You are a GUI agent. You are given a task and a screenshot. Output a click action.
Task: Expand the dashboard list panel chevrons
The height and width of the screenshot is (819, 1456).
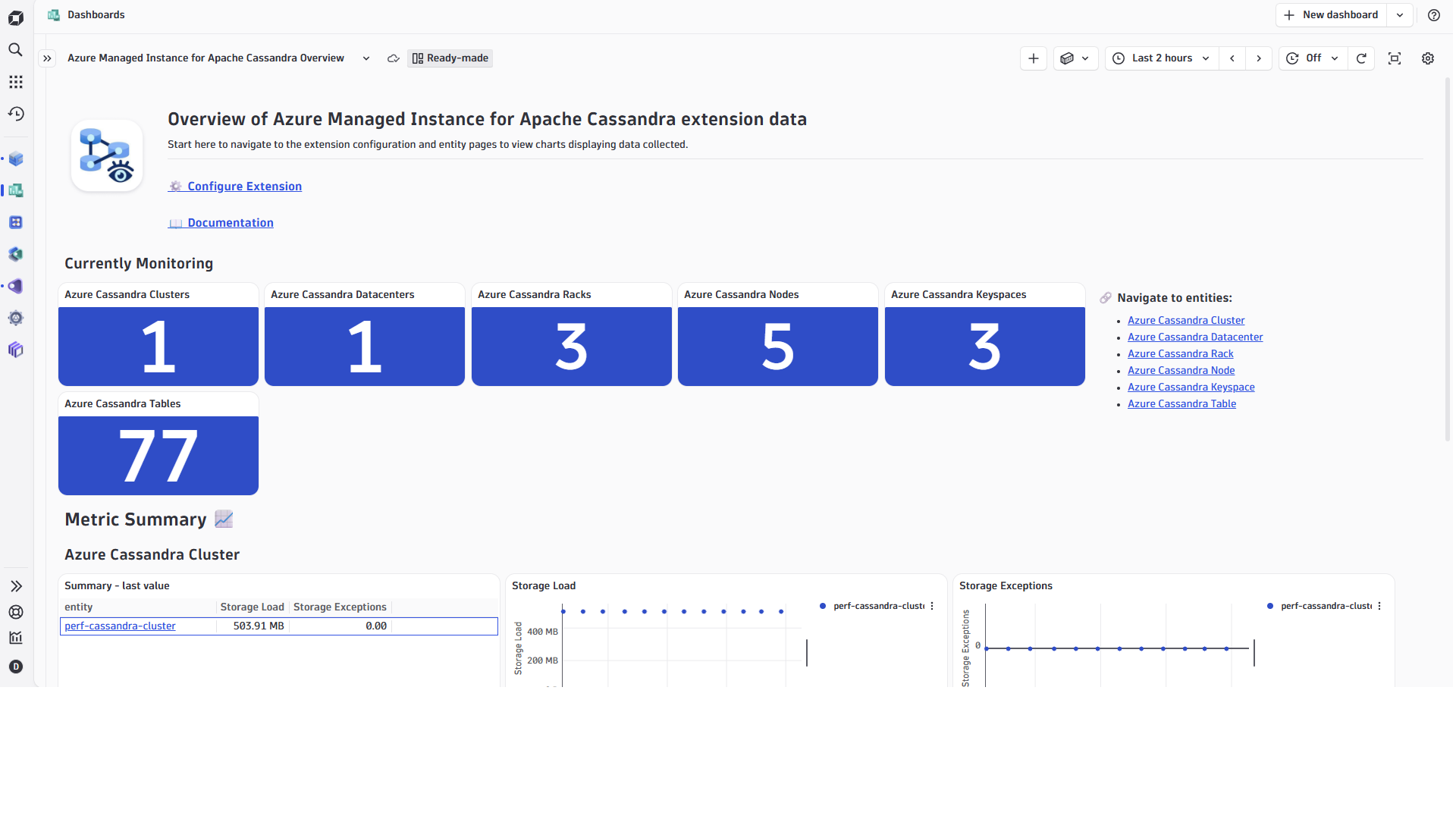47,58
